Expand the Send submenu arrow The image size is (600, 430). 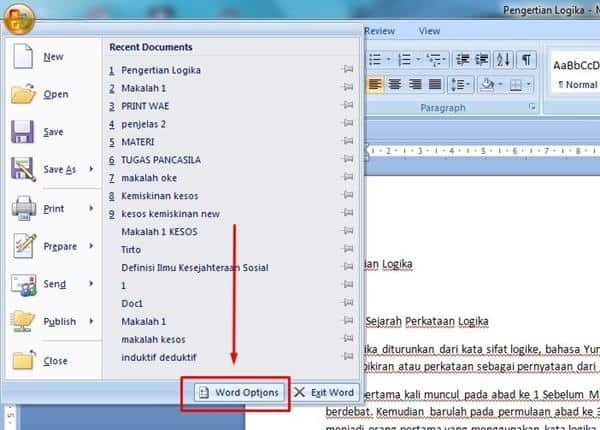[x=91, y=283]
